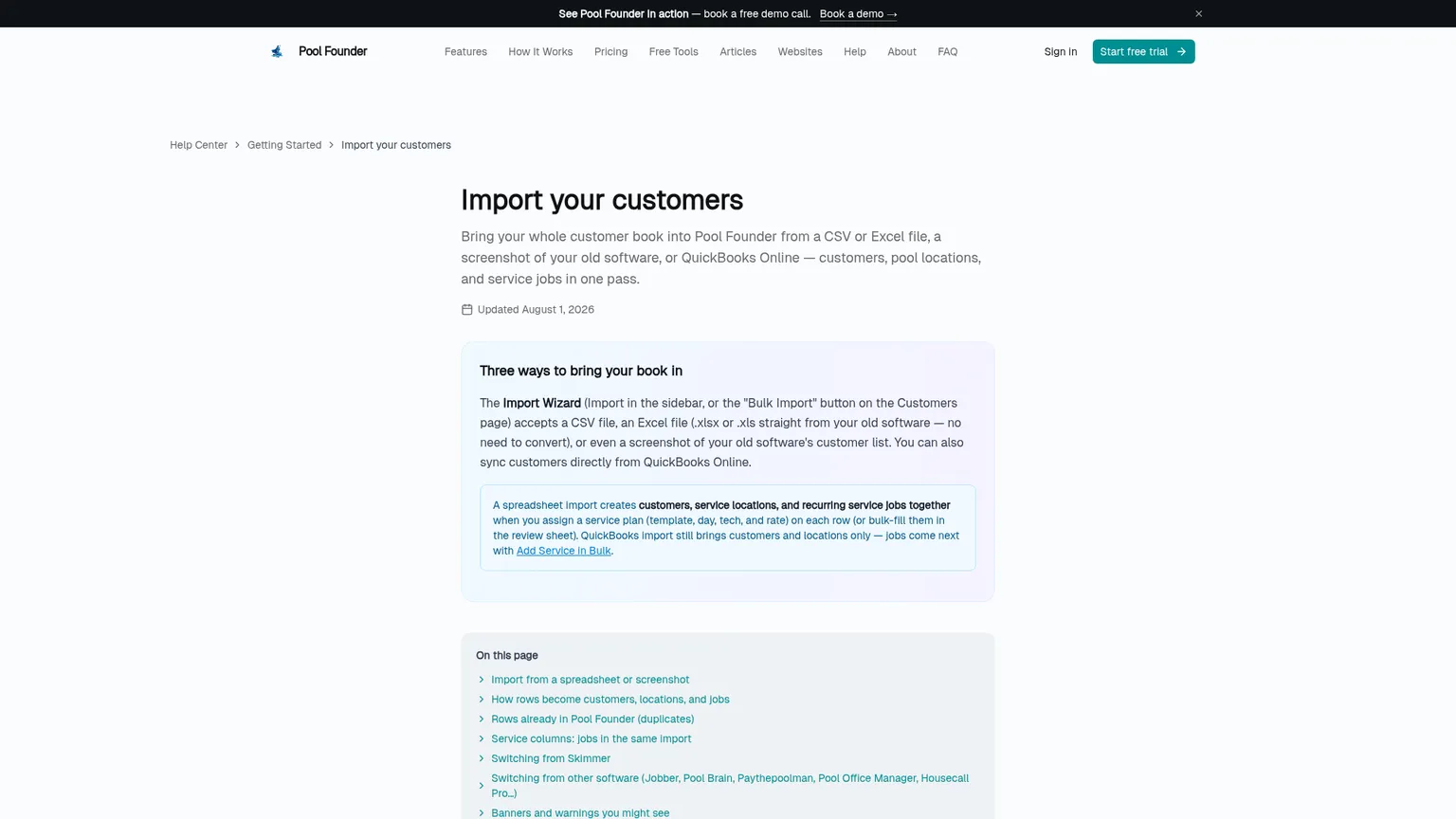Open the Features menu item
Viewport: 1456px width, 819px height.
pos(465,52)
